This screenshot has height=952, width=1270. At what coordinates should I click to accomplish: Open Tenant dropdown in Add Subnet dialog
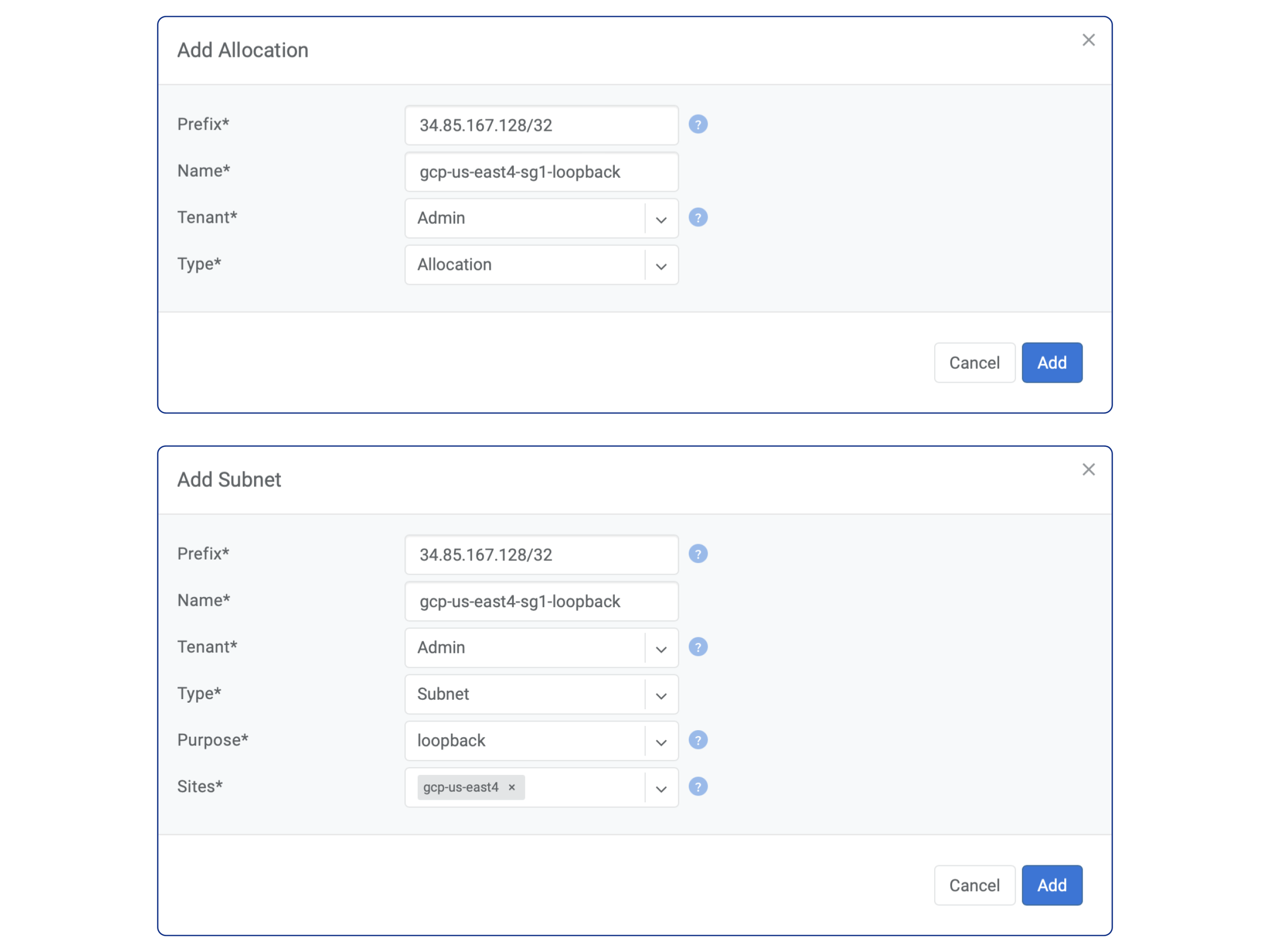[661, 648]
